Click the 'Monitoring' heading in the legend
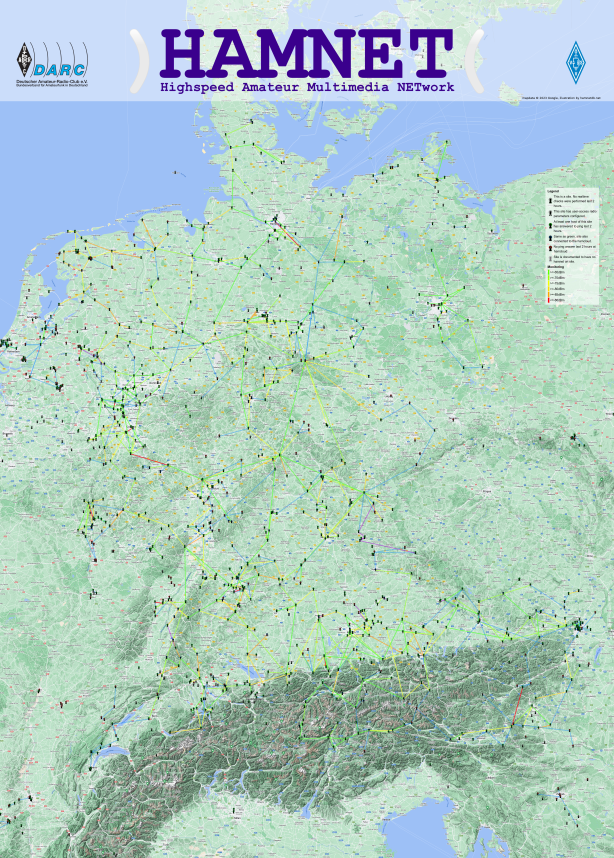 [x=555, y=267]
